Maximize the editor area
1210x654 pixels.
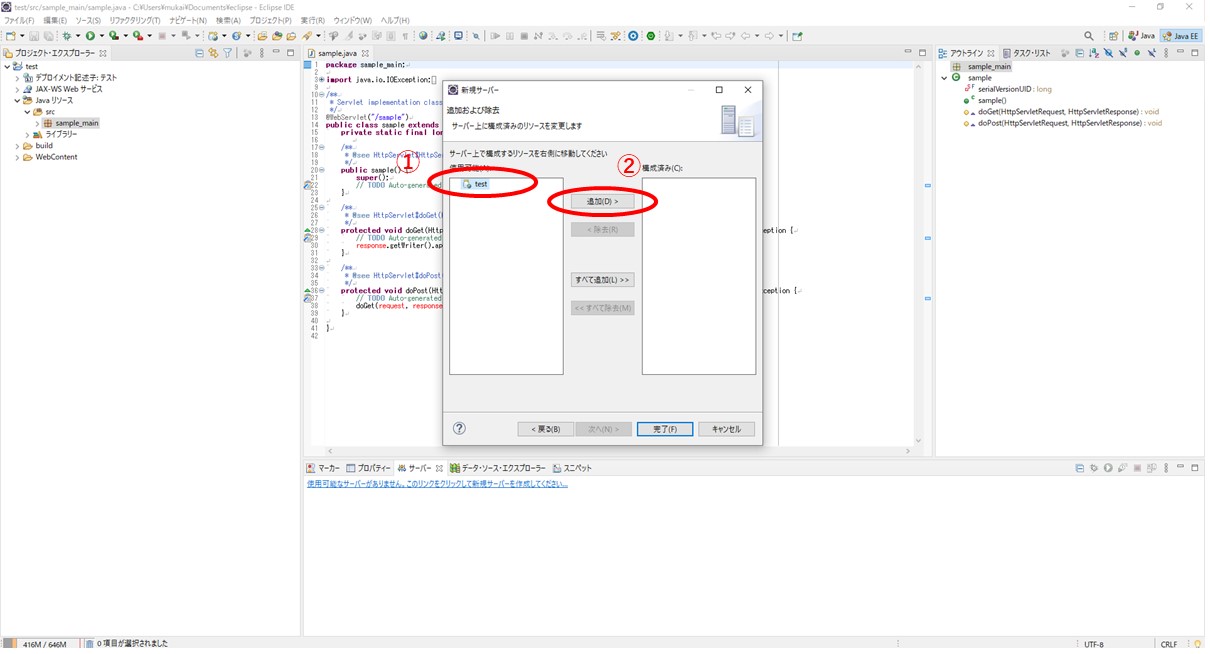pyautogui.click(x=923, y=53)
